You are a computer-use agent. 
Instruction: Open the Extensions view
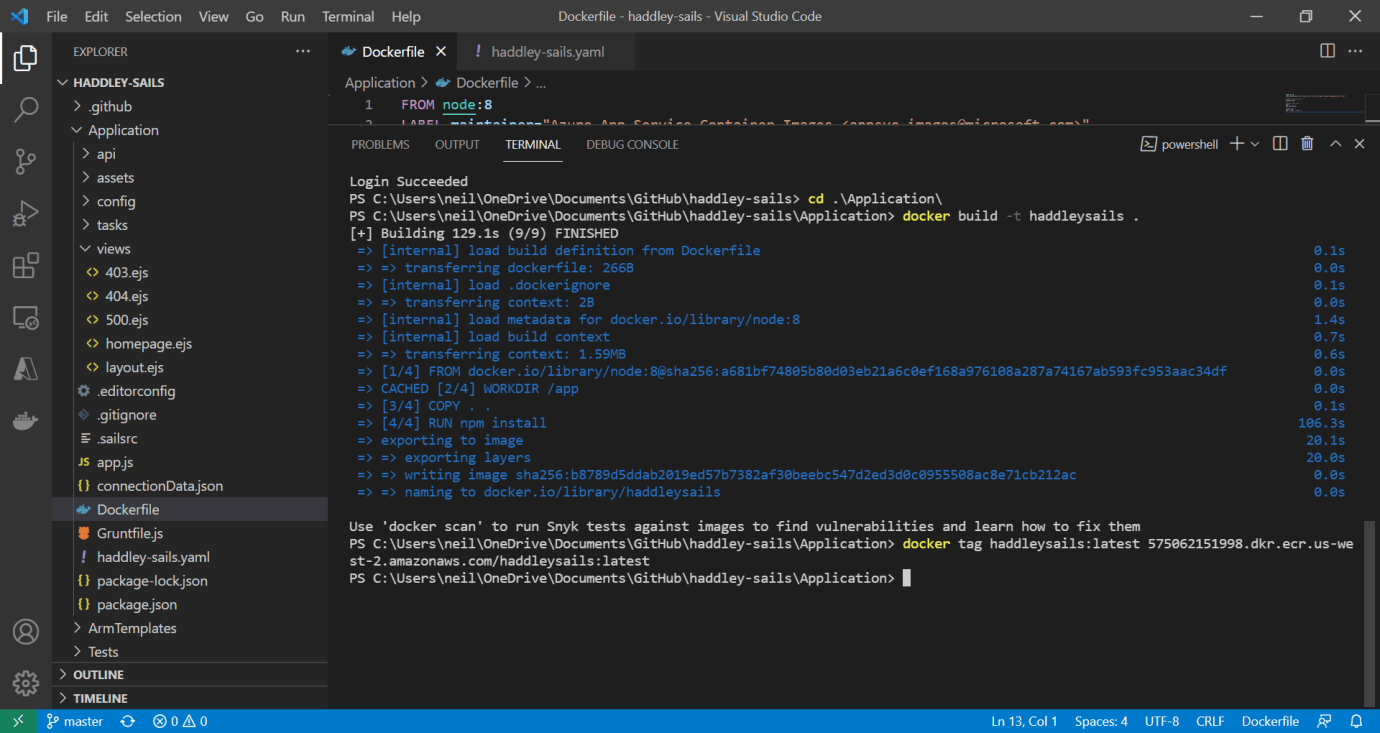pyautogui.click(x=26, y=266)
